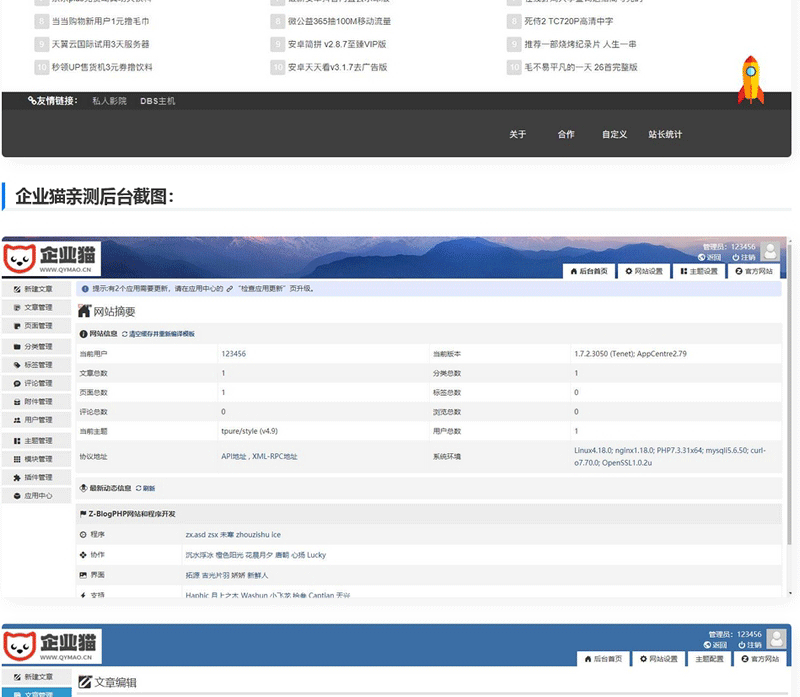800x697 pixels.
Task: Open 主题管理 in the admin sidebar
Action: point(36,441)
